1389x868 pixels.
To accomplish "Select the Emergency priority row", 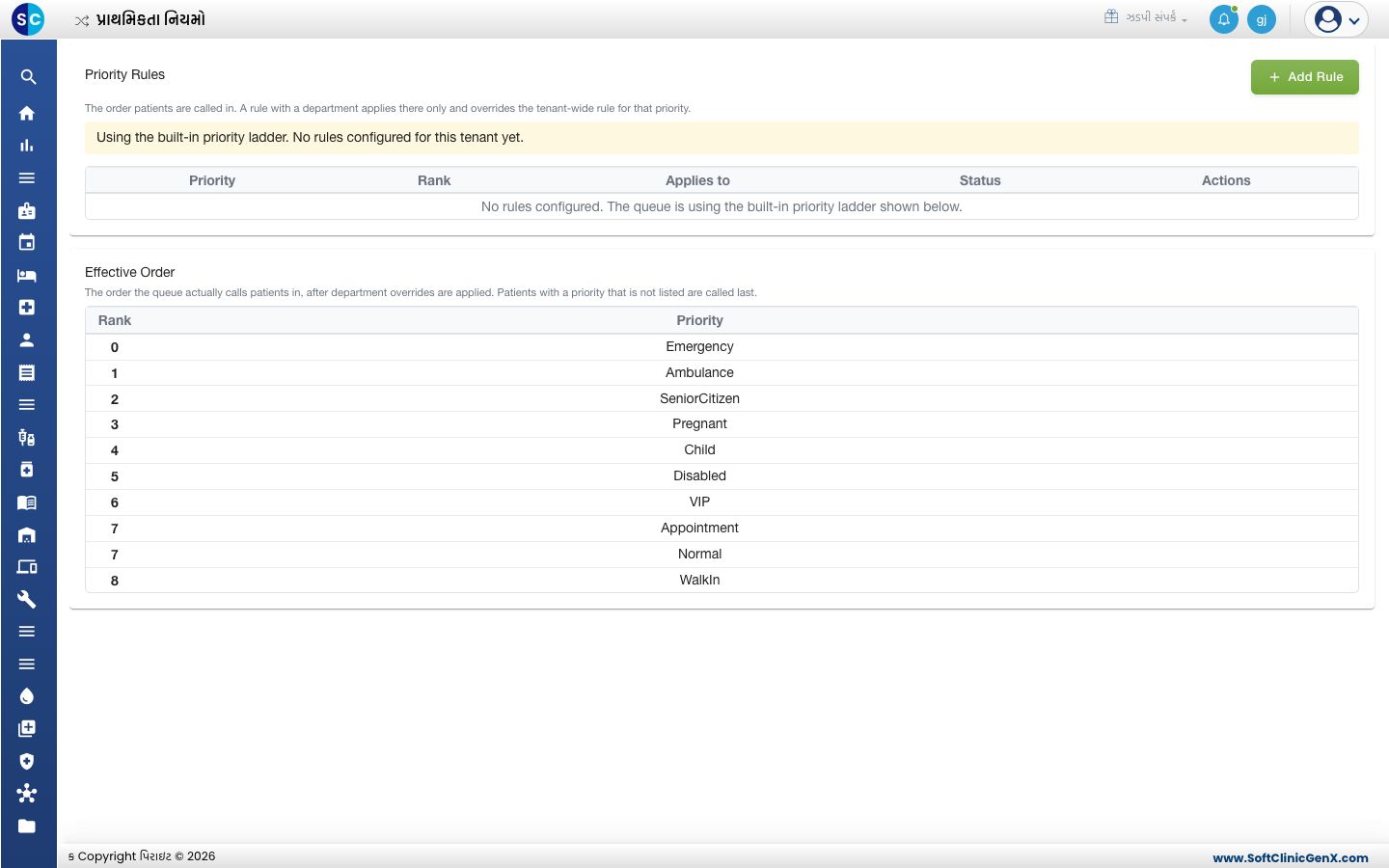I will pyautogui.click(x=722, y=347).
